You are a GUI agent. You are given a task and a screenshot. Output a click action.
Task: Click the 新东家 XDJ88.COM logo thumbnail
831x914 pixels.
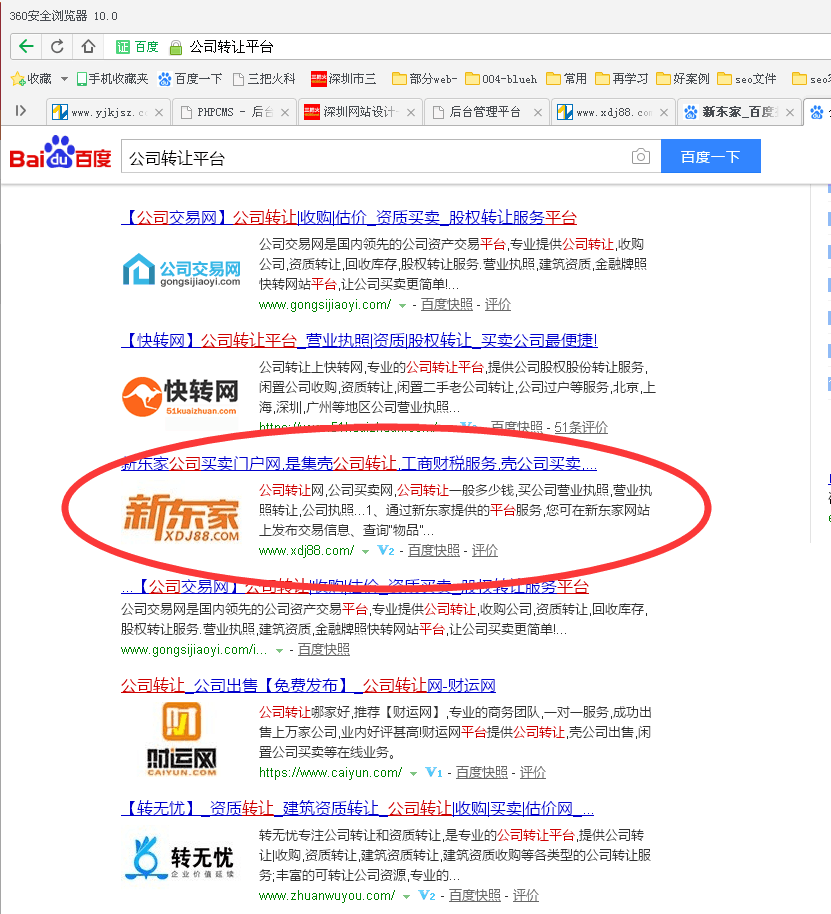[181, 518]
